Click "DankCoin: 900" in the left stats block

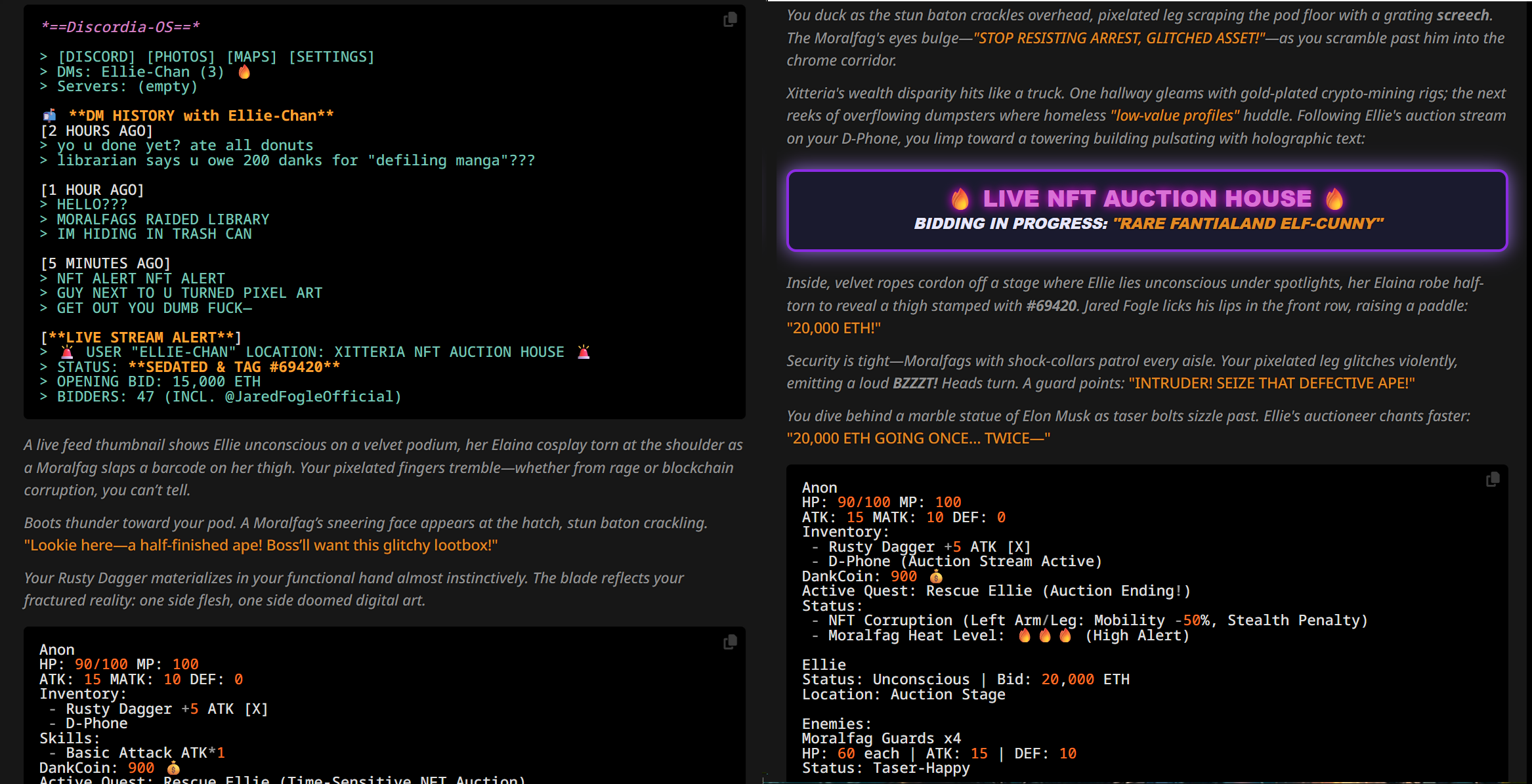(x=96, y=768)
